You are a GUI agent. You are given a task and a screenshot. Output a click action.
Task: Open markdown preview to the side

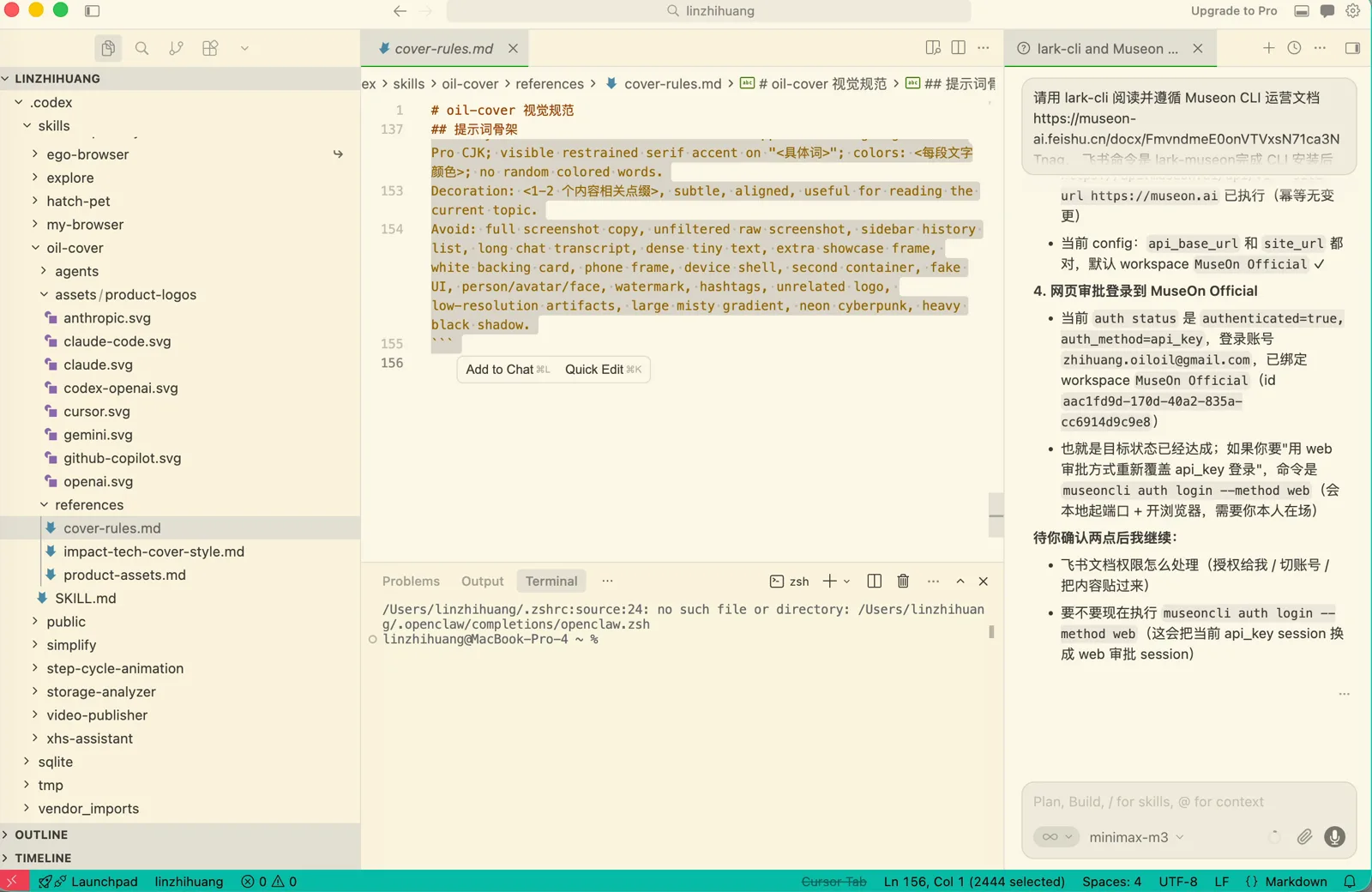pyautogui.click(x=933, y=48)
